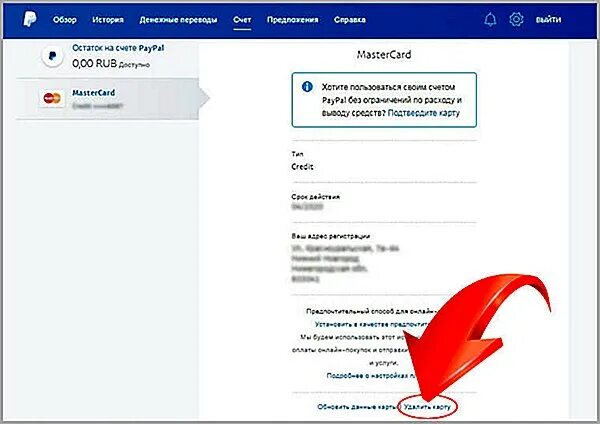Viewport: 600px width, 424px height.
Task: Open the История menu item
Action: click(x=108, y=20)
